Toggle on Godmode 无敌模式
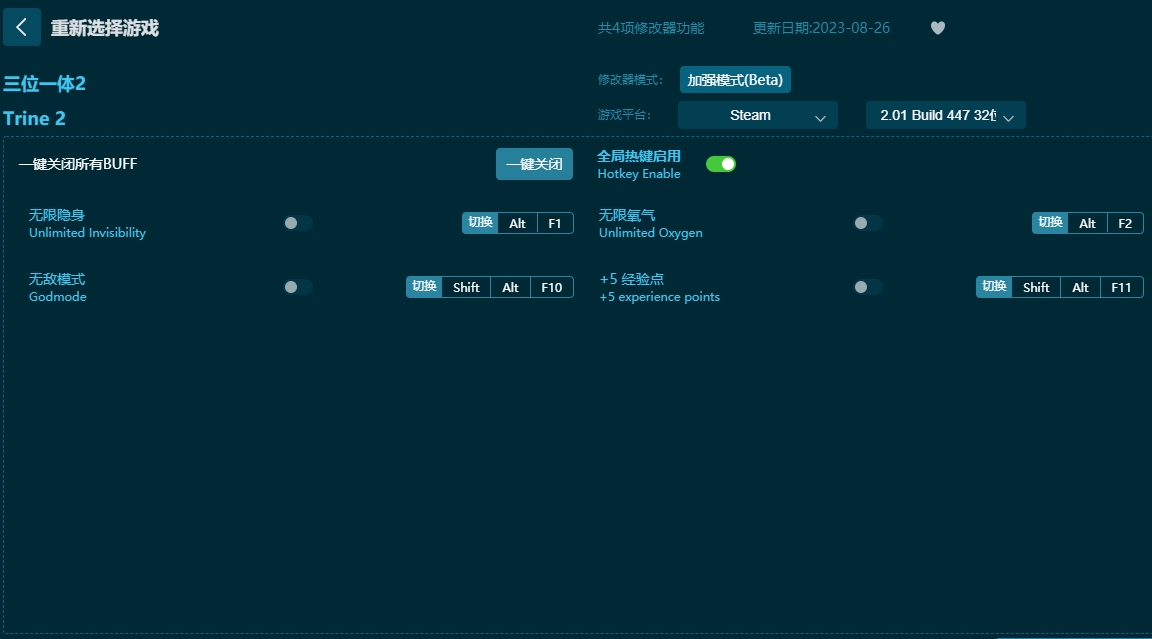The image size is (1152, 639). pos(298,287)
